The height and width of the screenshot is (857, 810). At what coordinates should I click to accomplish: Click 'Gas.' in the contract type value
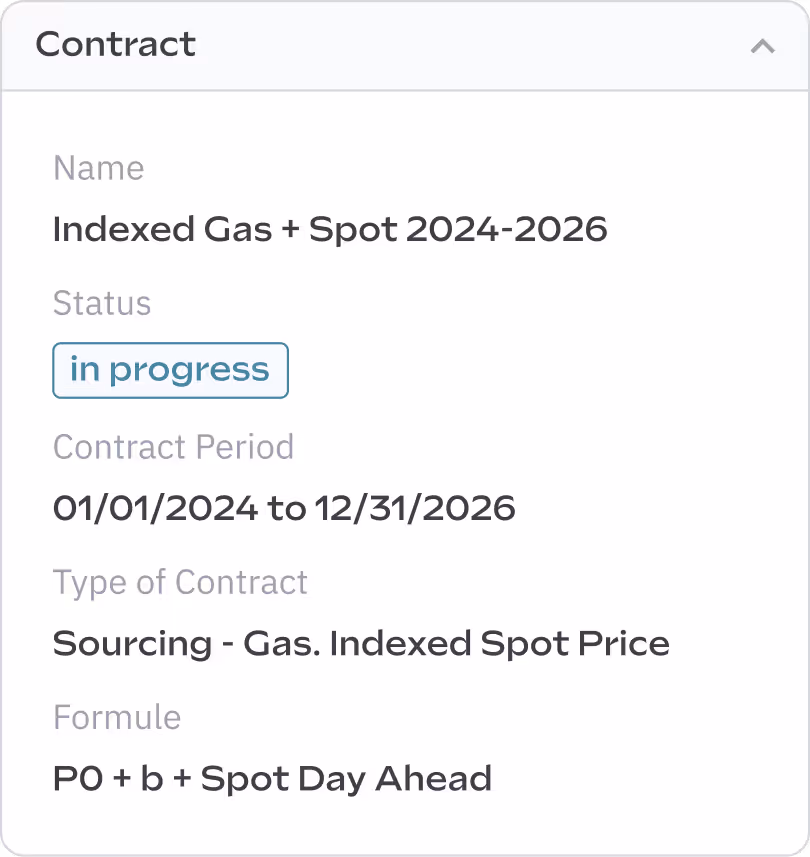click(282, 643)
